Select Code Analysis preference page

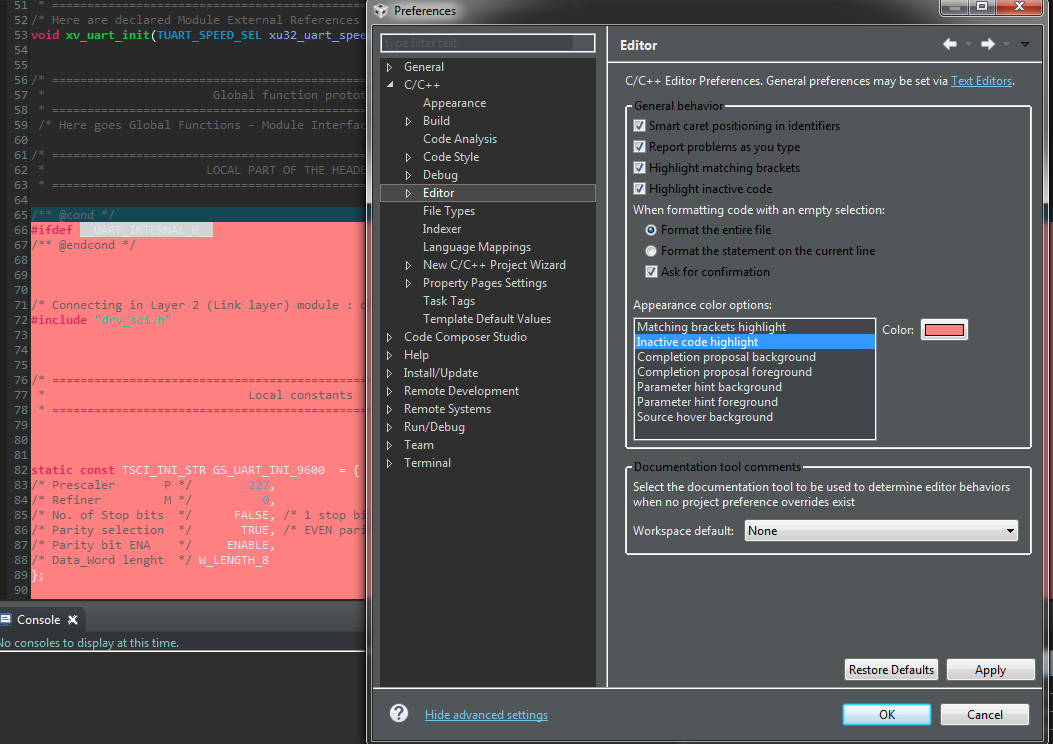[x=459, y=139]
